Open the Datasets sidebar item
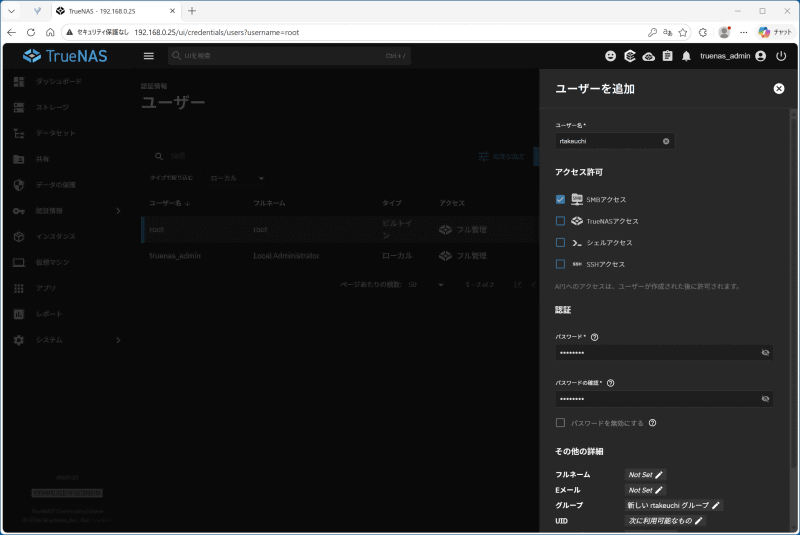The width and height of the screenshot is (800, 535). (56, 133)
